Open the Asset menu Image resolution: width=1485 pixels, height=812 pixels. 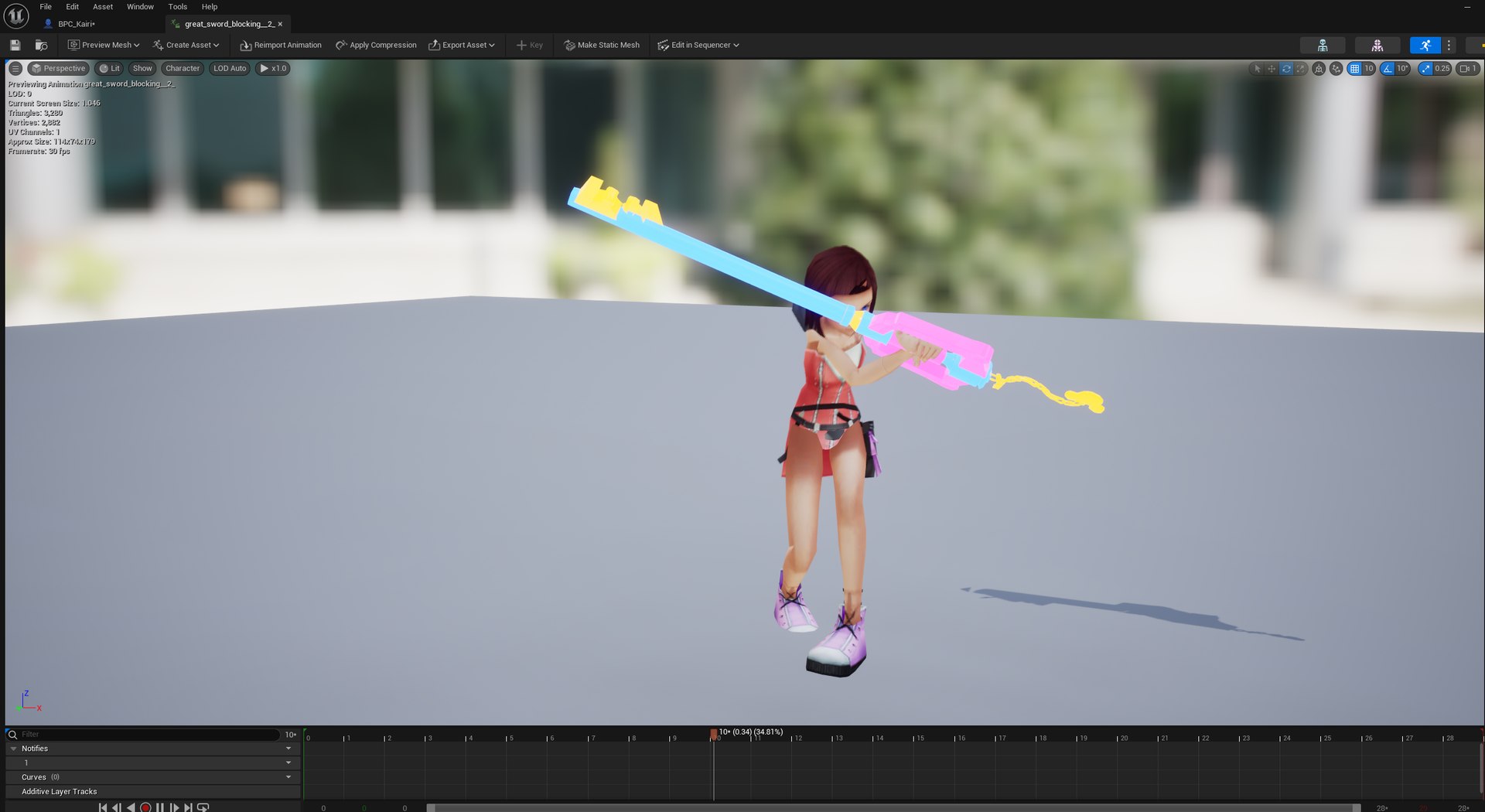click(x=103, y=7)
